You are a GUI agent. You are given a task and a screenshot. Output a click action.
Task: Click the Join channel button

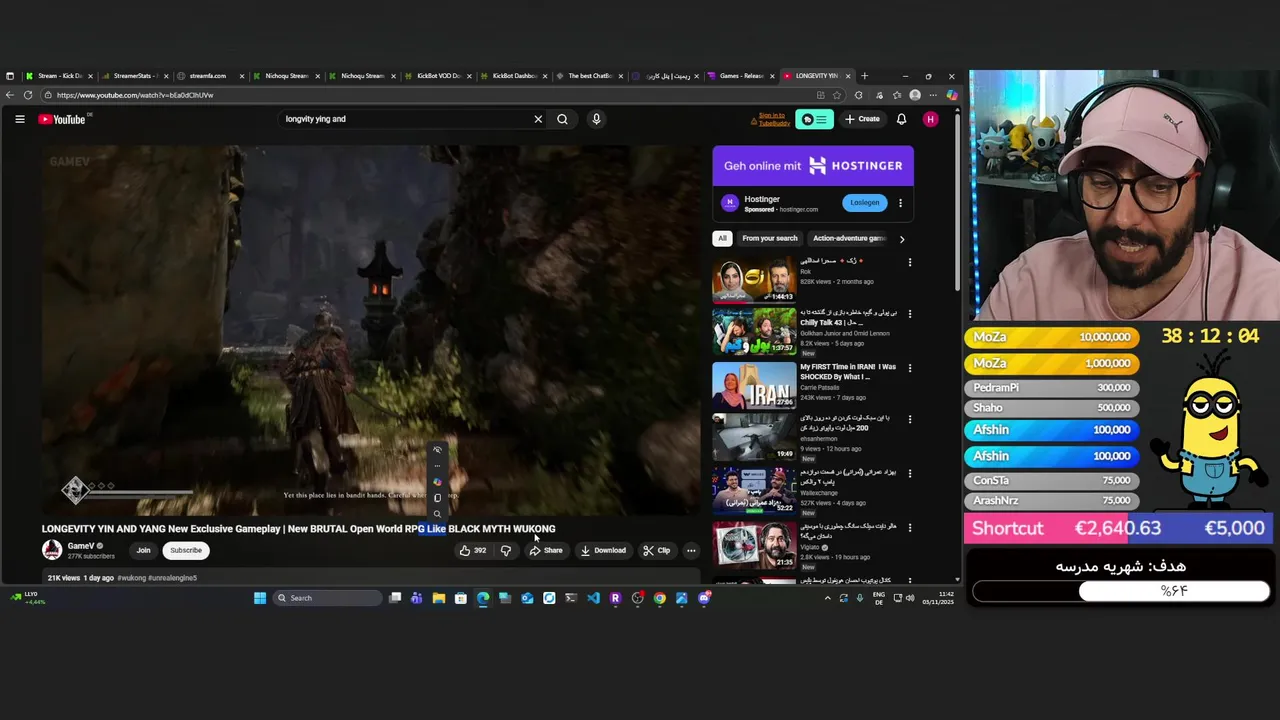pyautogui.click(x=143, y=550)
